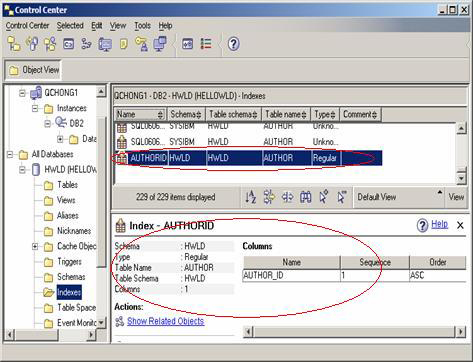
Task: Click the Show Related Objects icon
Action: click(x=119, y=321)
